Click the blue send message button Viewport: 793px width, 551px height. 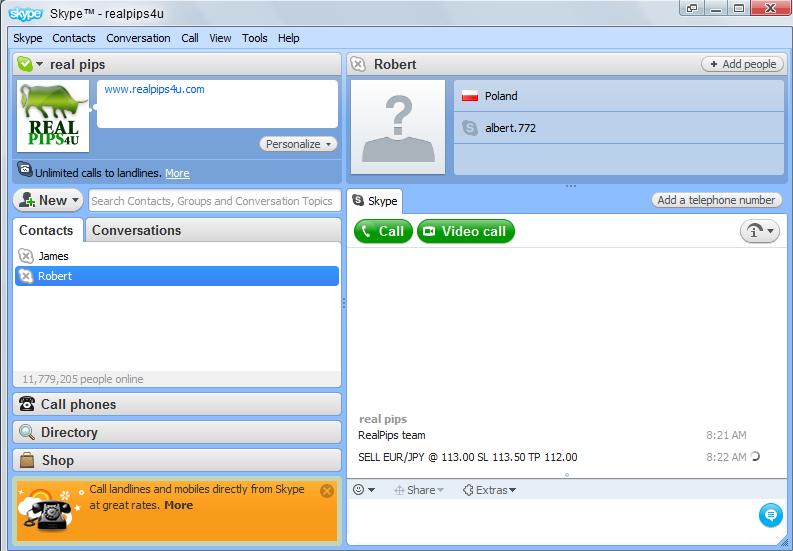[771, 515]
